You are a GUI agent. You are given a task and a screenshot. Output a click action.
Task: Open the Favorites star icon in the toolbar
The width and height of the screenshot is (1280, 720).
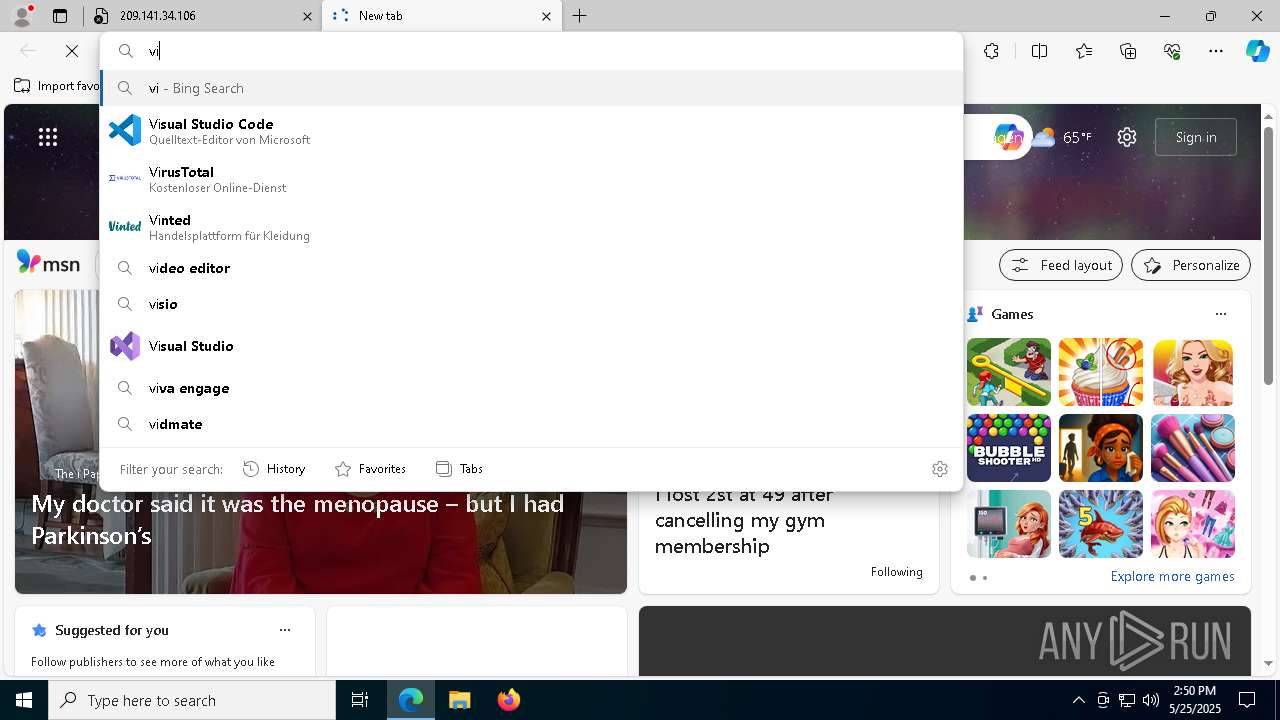point(1084,51)
